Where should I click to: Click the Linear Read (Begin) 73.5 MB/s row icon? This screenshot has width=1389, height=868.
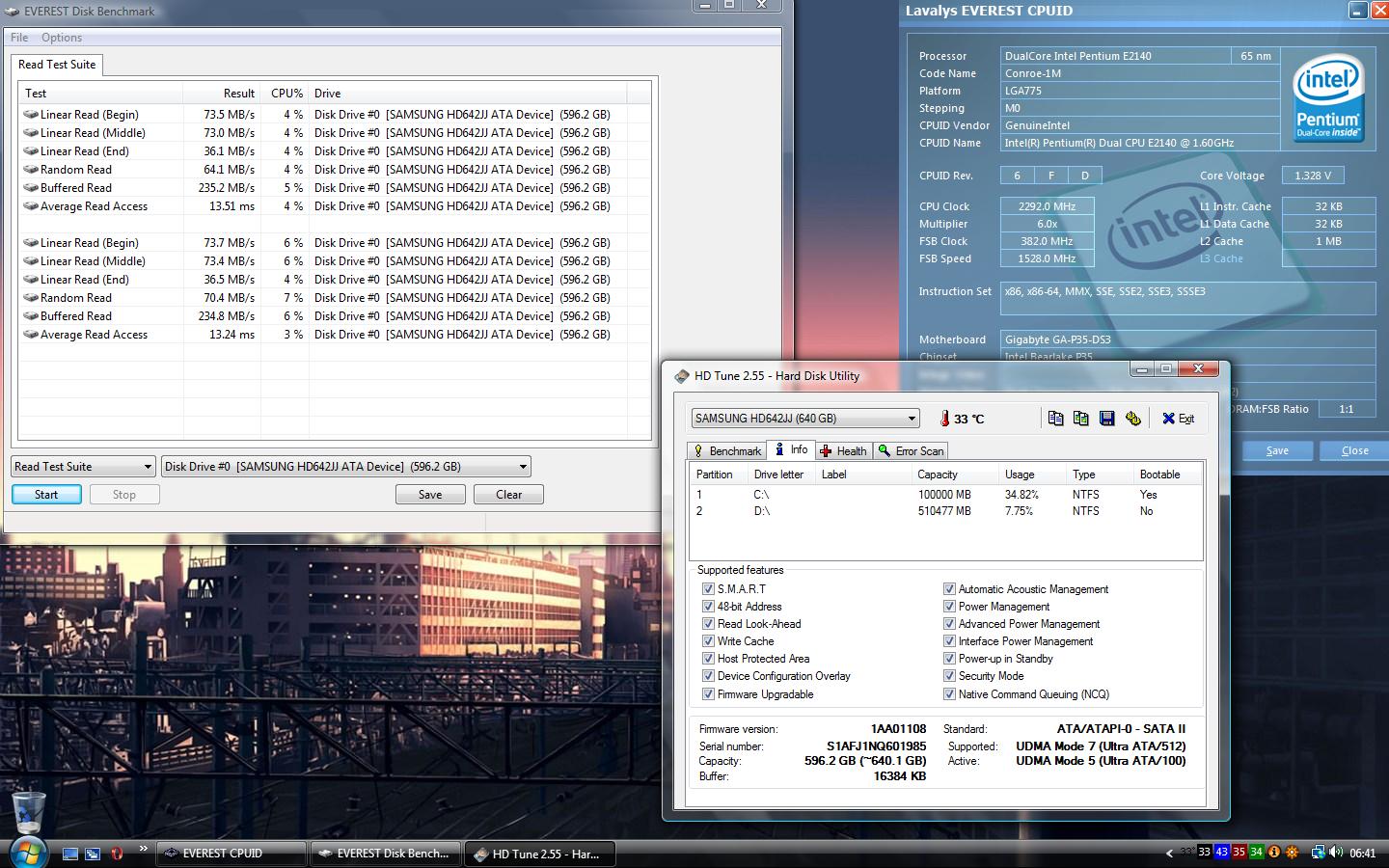[x=31, y=114]
